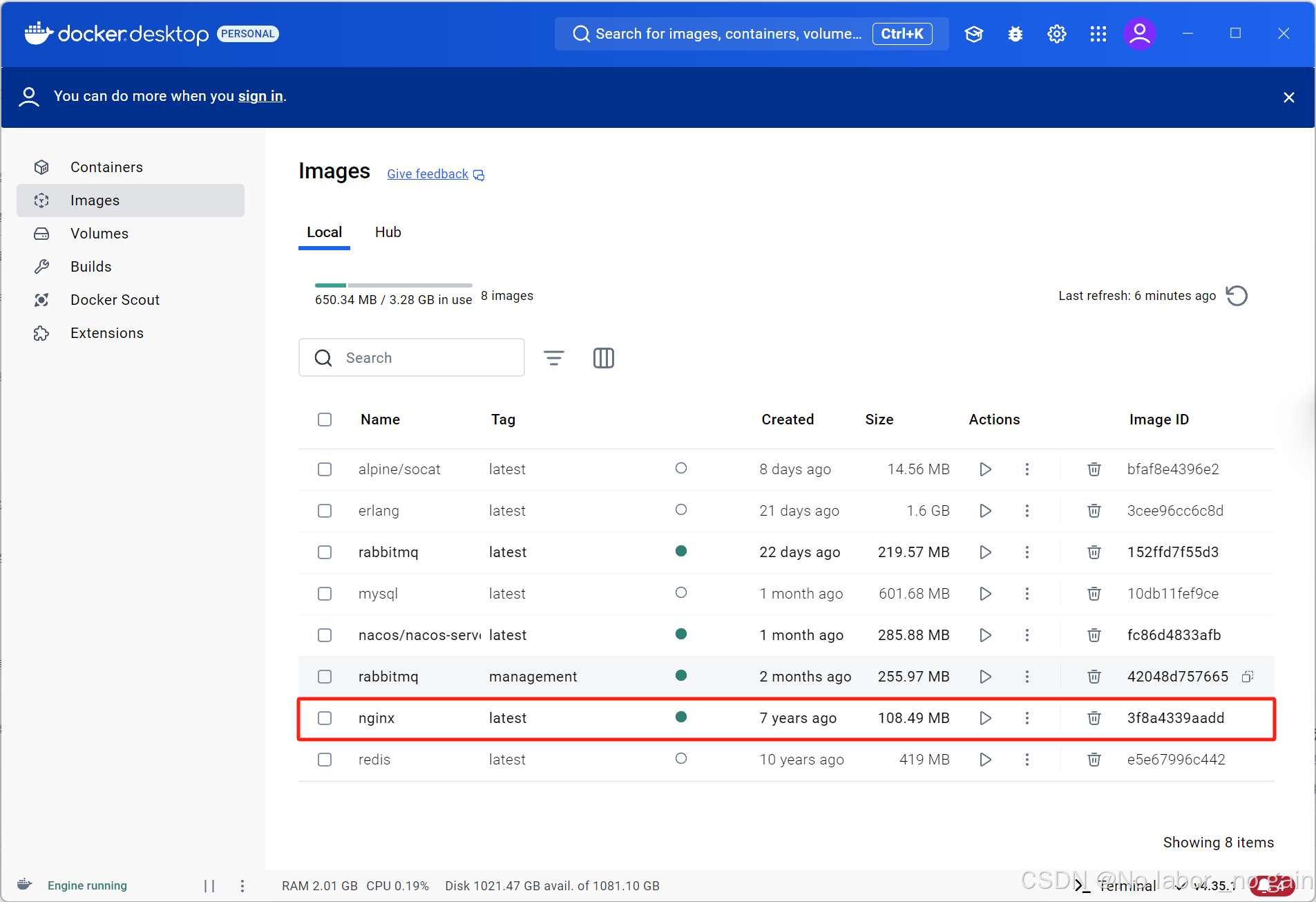The image size is (1316, 902).
Task: Check the select-all images checkbox
Action: (x=325, y=420)
